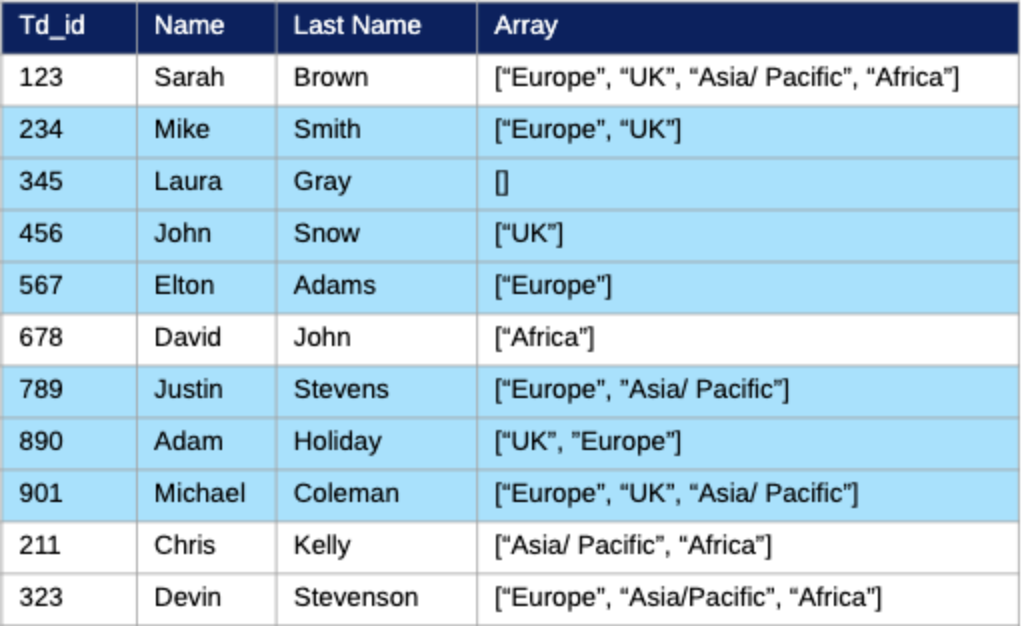Select the first name Michael
The image size is (1022, 628).
pyautogui.click(x=200, y=494)
